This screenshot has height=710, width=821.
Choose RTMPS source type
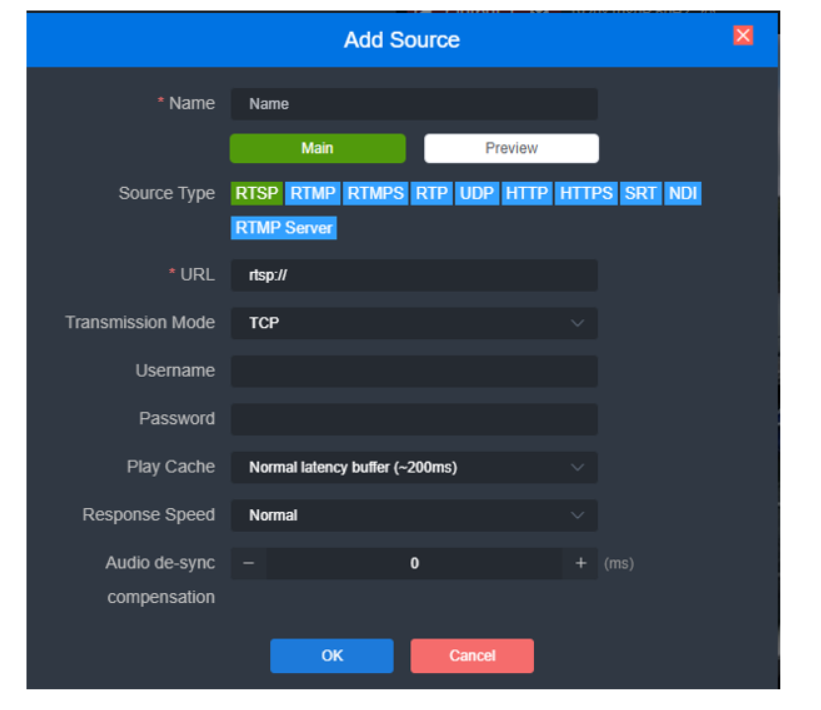[x=375, y=193]
